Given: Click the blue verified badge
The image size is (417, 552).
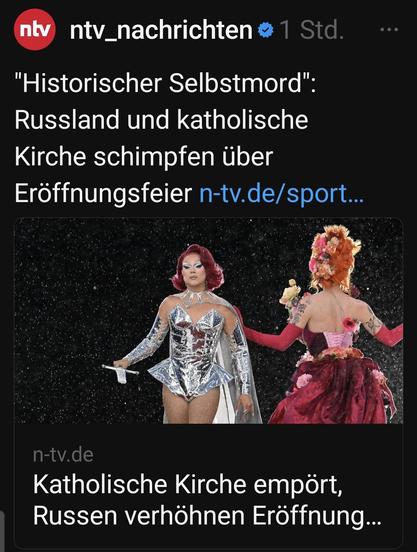Looking at the screenshot, I should click(265, 30).
